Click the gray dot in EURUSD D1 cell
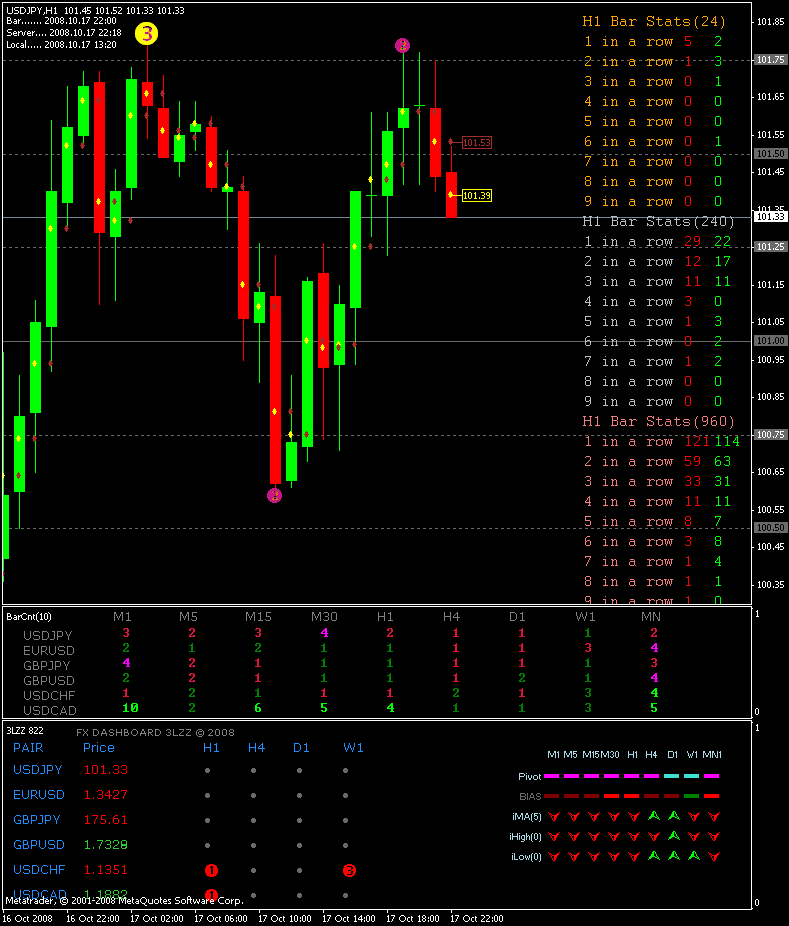 click(299, 795)
